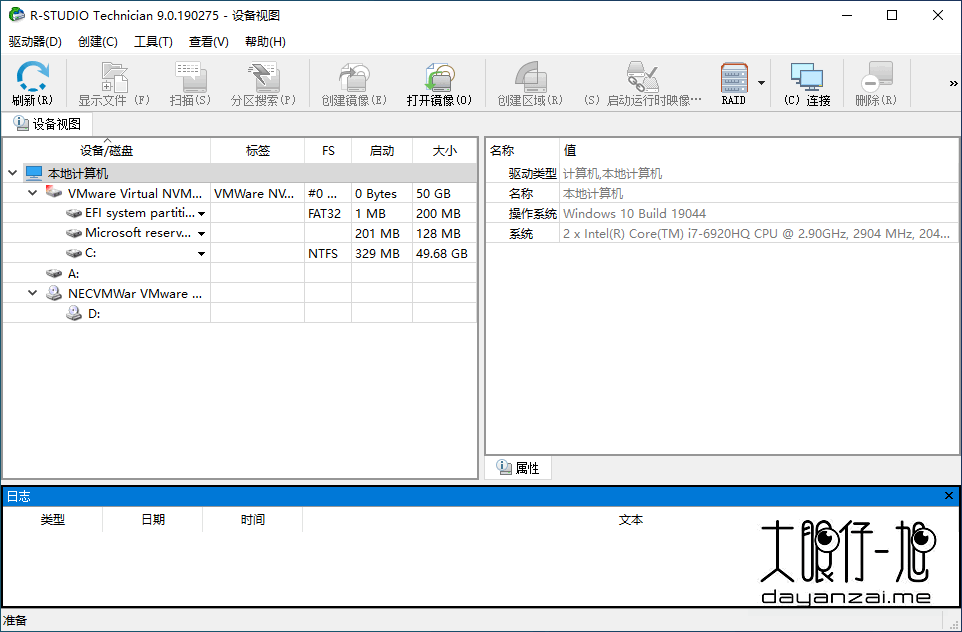Screen dimensions: 962x632
Task: Click the Windows 10 Build 19044 value
Action: coord(634,214)
